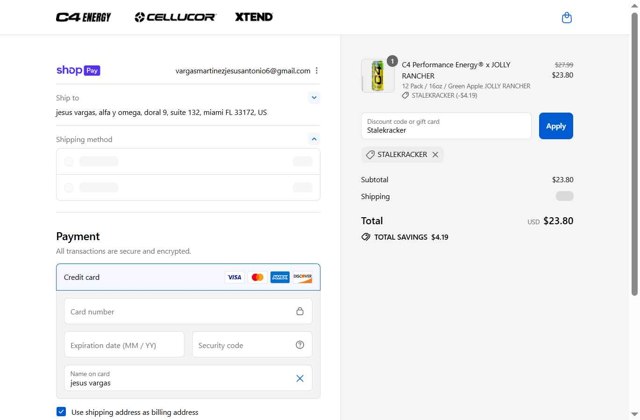
Task: Click the Apply discount button
Action: (x=556, y=126)
